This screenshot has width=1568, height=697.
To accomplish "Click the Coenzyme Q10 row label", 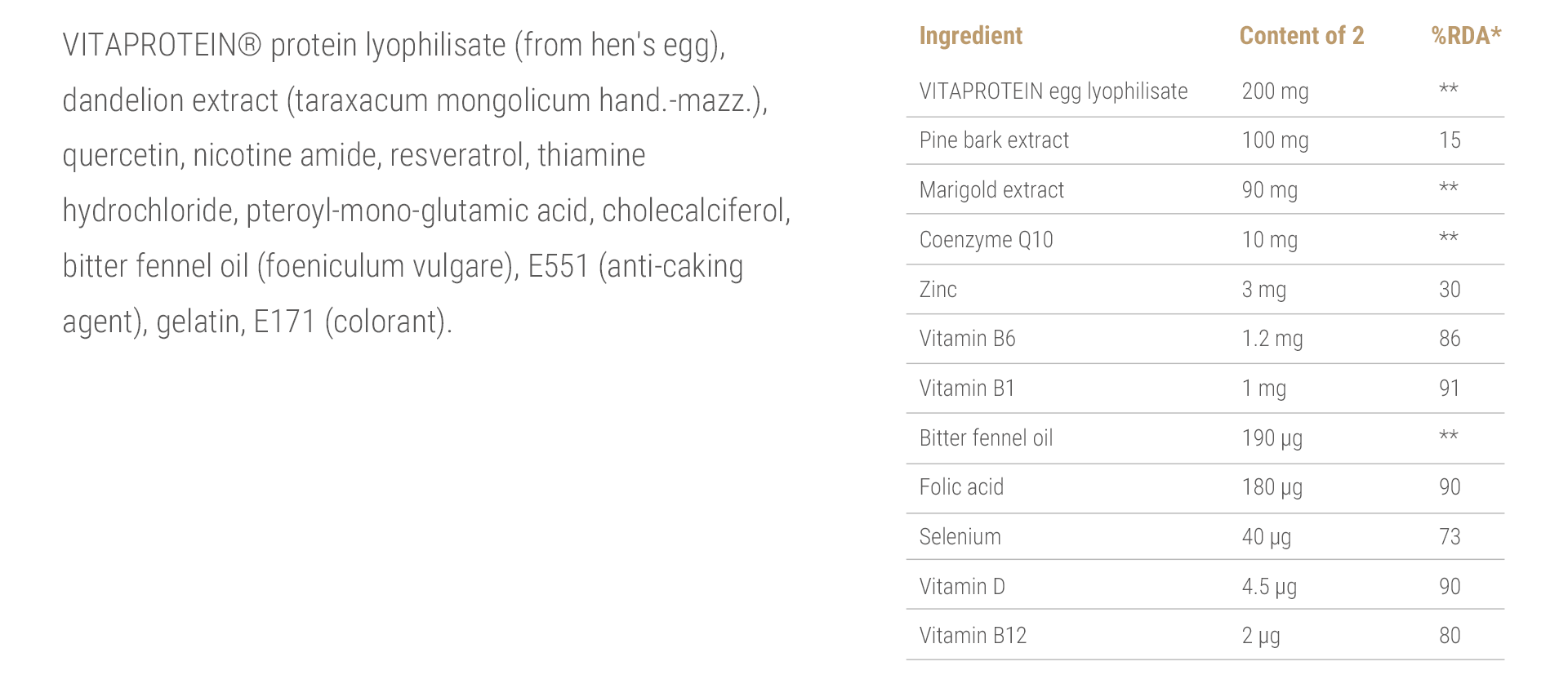I will (986, 240).
